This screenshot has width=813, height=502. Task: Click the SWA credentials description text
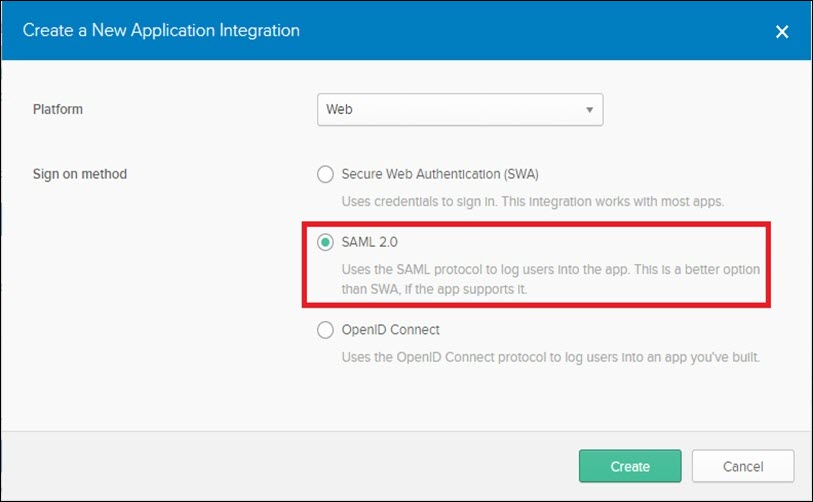(532, 202)
